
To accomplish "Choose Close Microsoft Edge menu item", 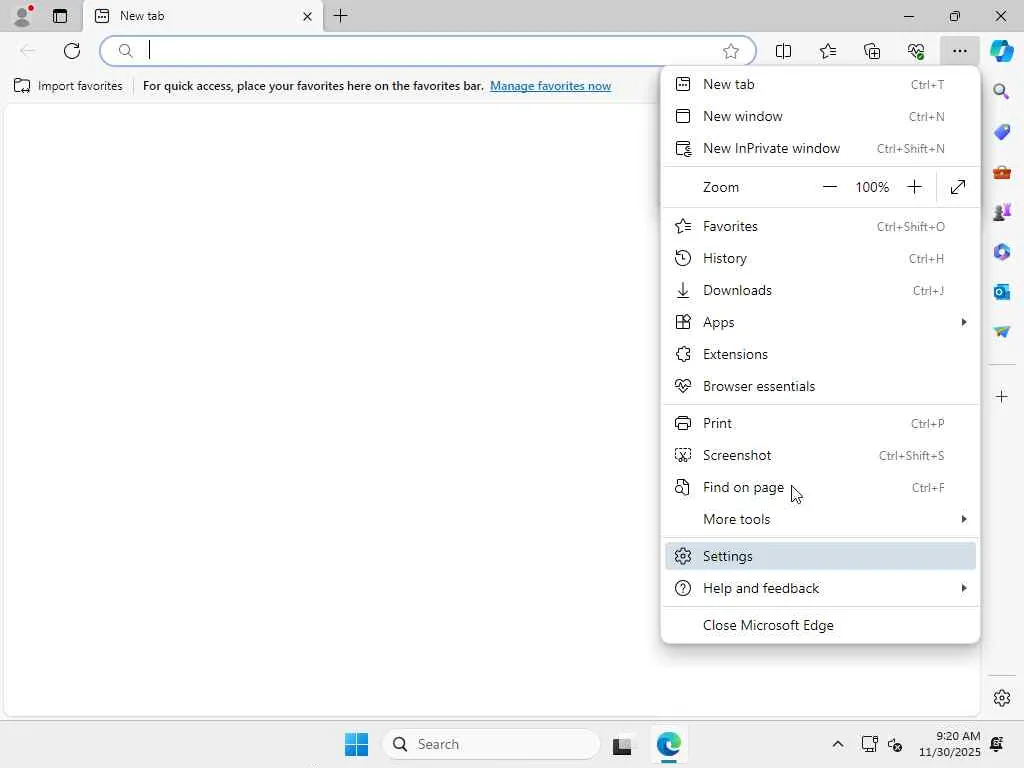I will click(820, 625).
